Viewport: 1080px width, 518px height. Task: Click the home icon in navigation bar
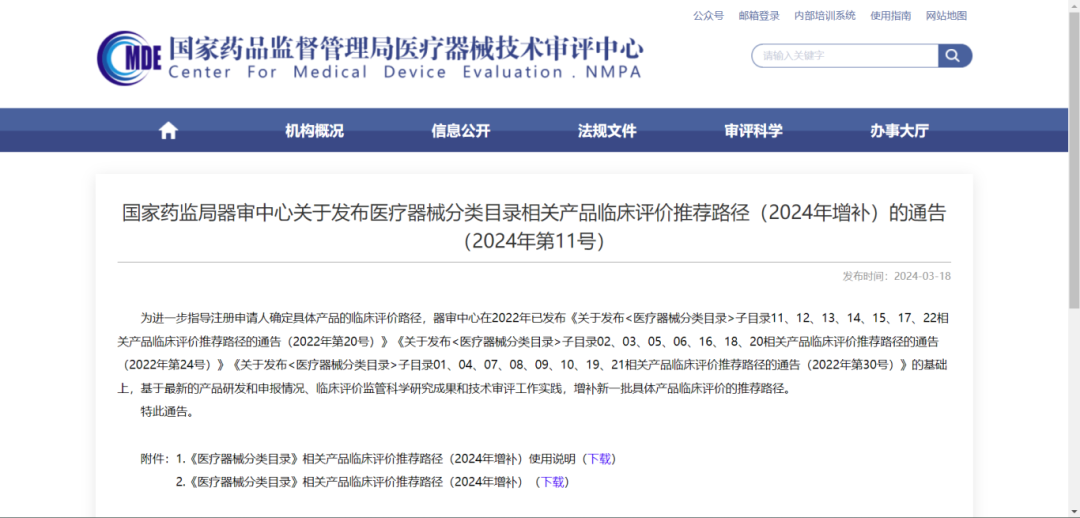pyautogui.click(x=168, y=131)
